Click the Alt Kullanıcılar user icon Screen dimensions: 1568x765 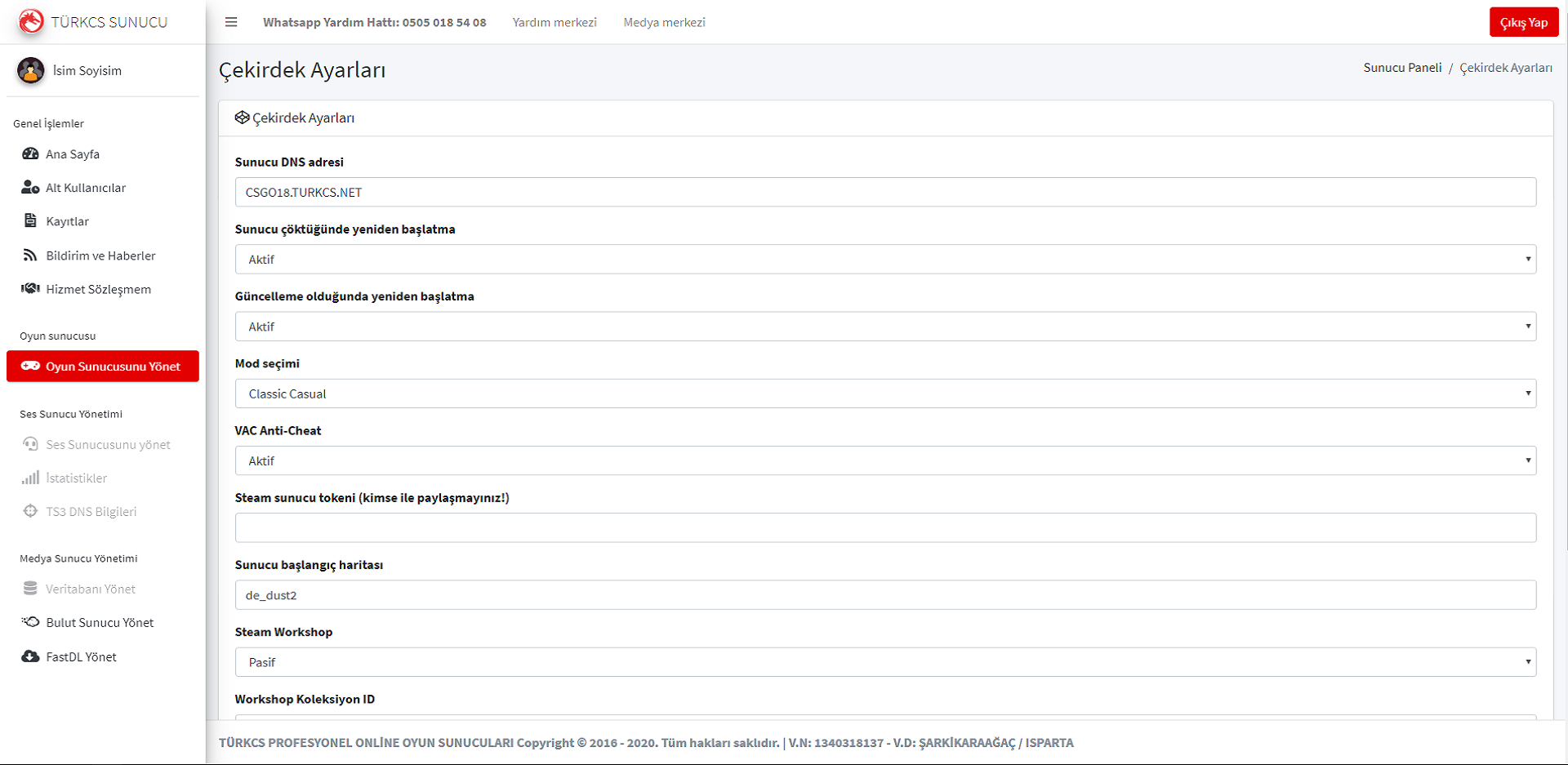coord(30,187)
